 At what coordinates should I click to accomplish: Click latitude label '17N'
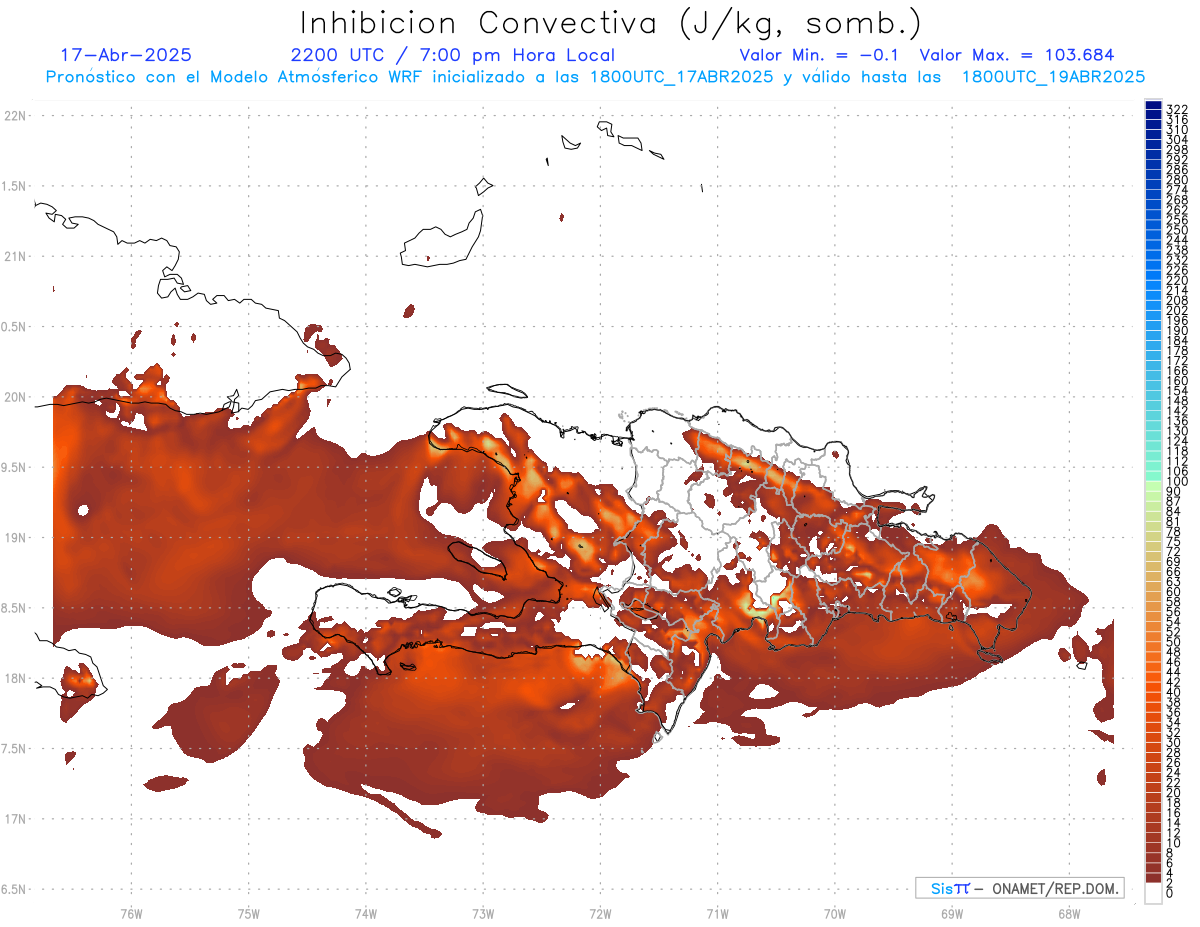(x=14, y=819)
